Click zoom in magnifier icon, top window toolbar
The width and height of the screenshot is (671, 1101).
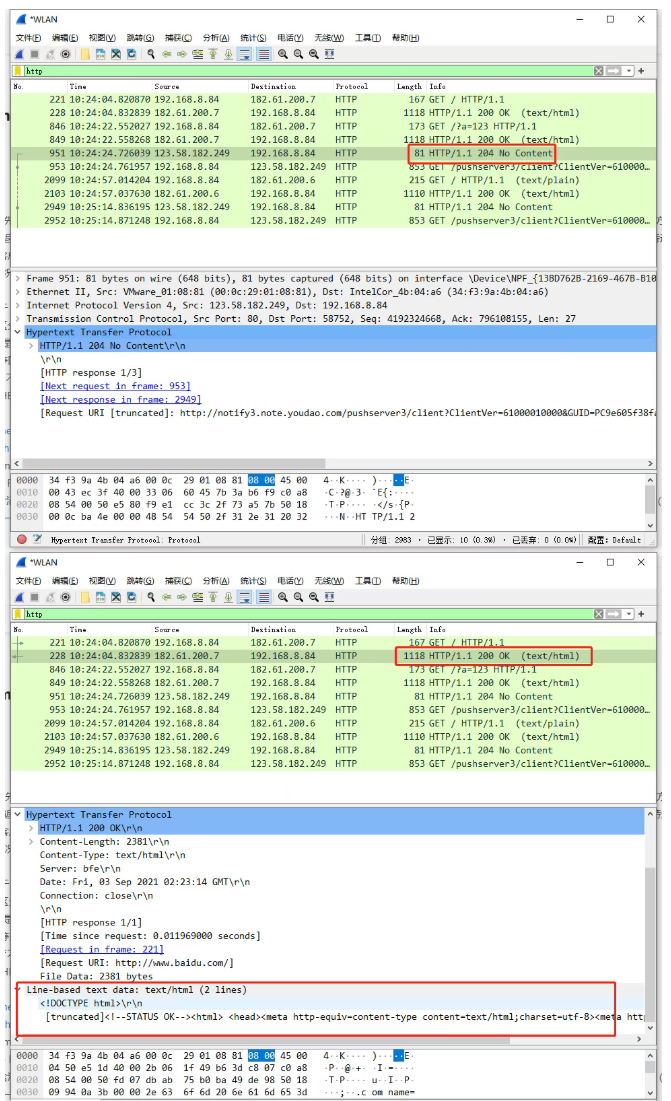[x=282, y=54]
